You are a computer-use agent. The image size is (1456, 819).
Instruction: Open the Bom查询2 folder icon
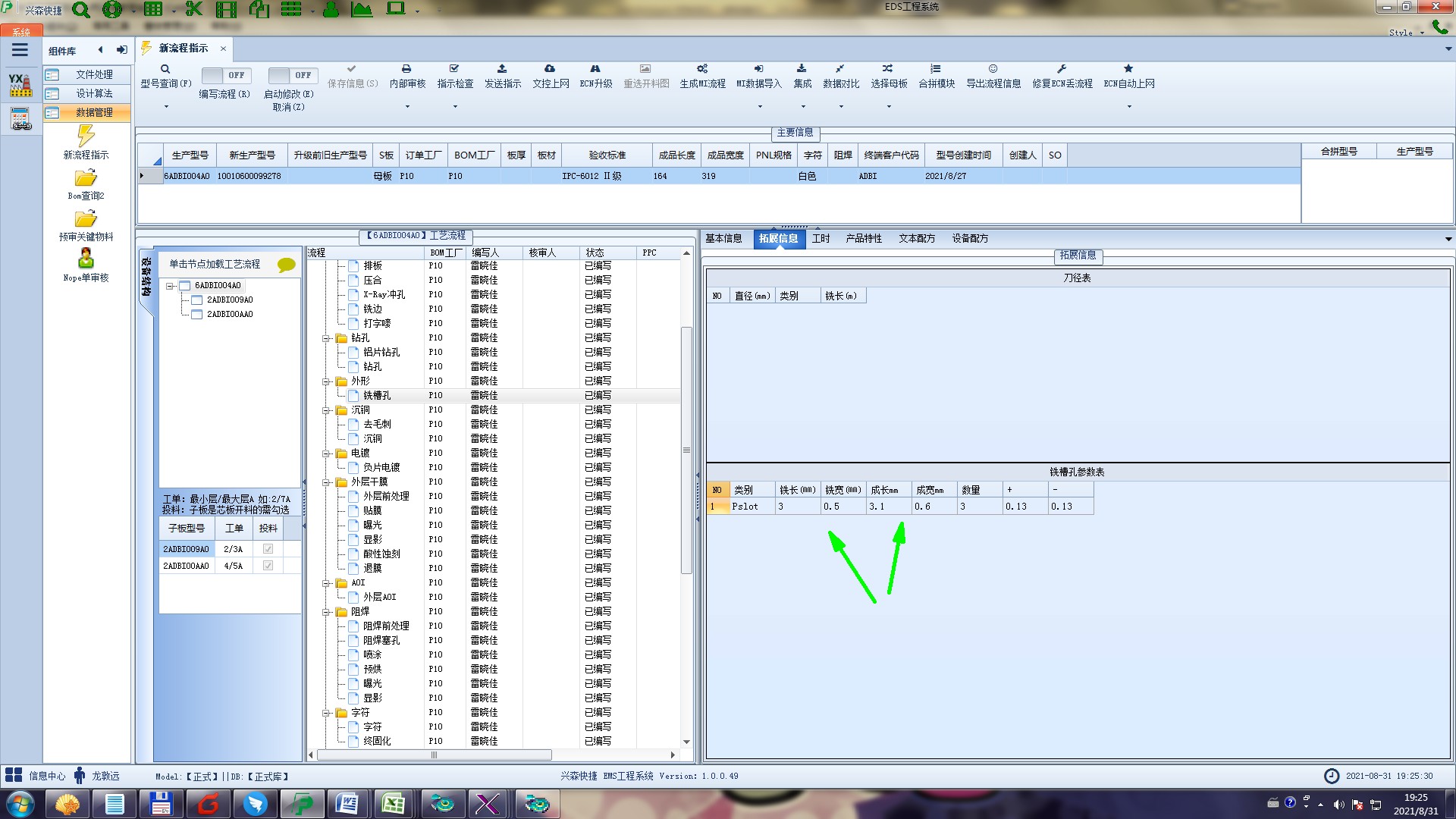86,178
